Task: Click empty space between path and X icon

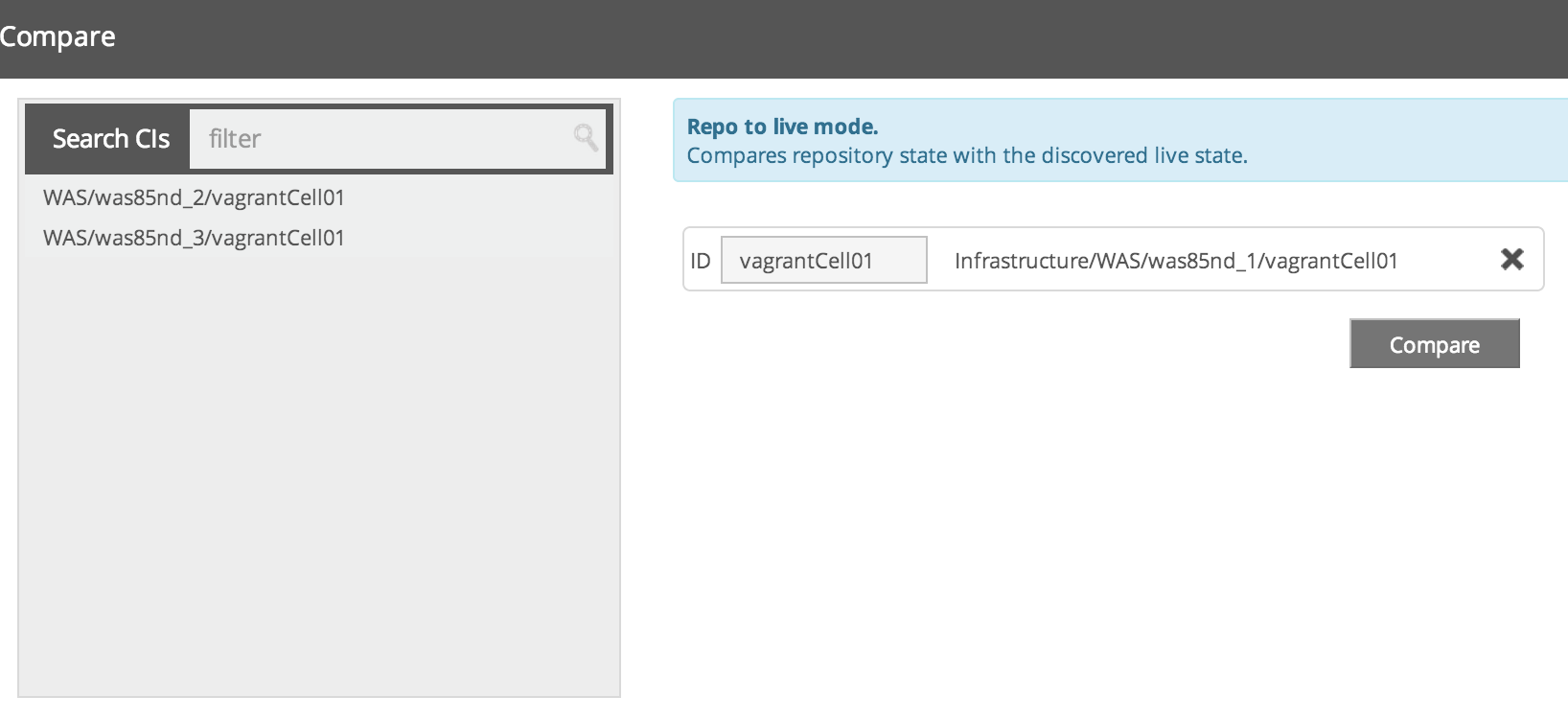Action: [1447, 260]
